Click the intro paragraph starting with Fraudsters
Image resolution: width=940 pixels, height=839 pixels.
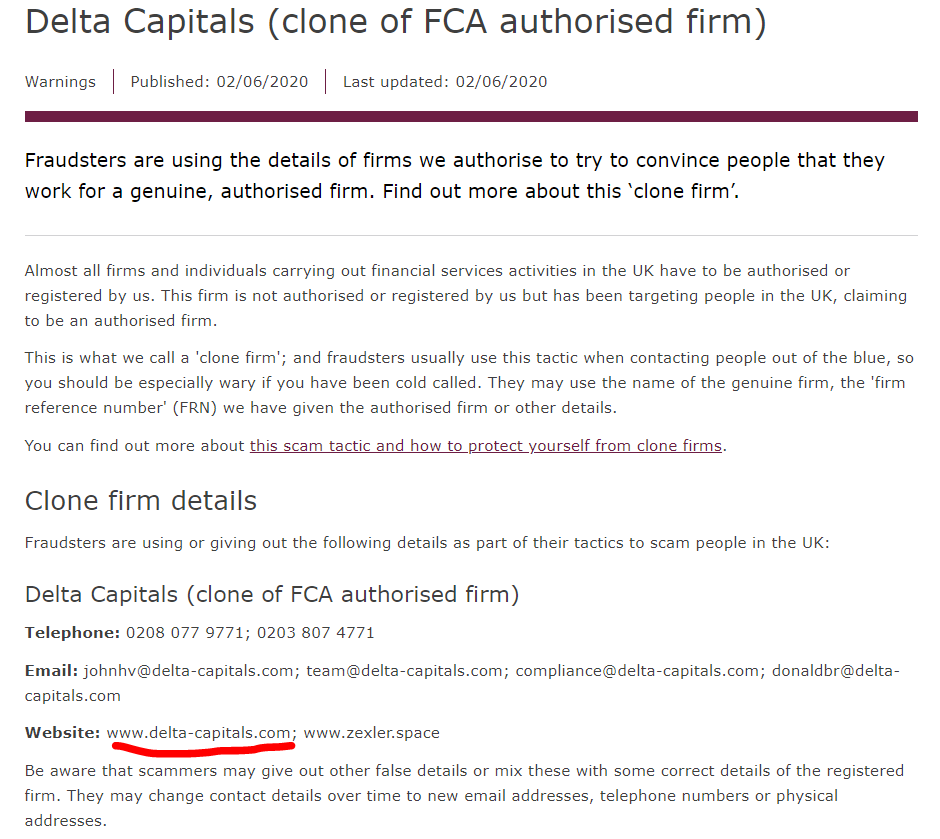coord(454,176)
